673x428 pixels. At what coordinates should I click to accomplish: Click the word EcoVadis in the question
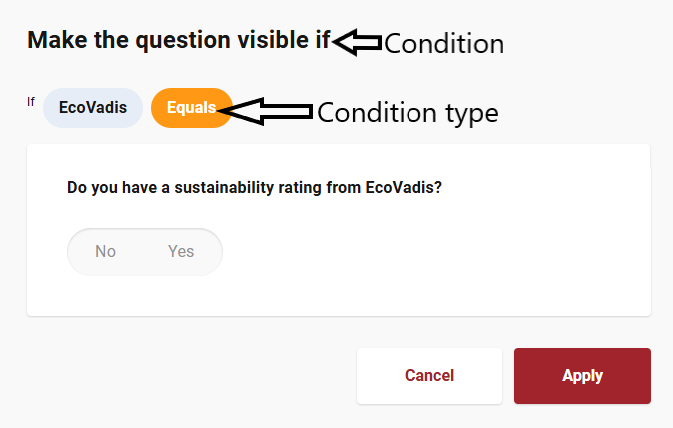click(404, 186)
